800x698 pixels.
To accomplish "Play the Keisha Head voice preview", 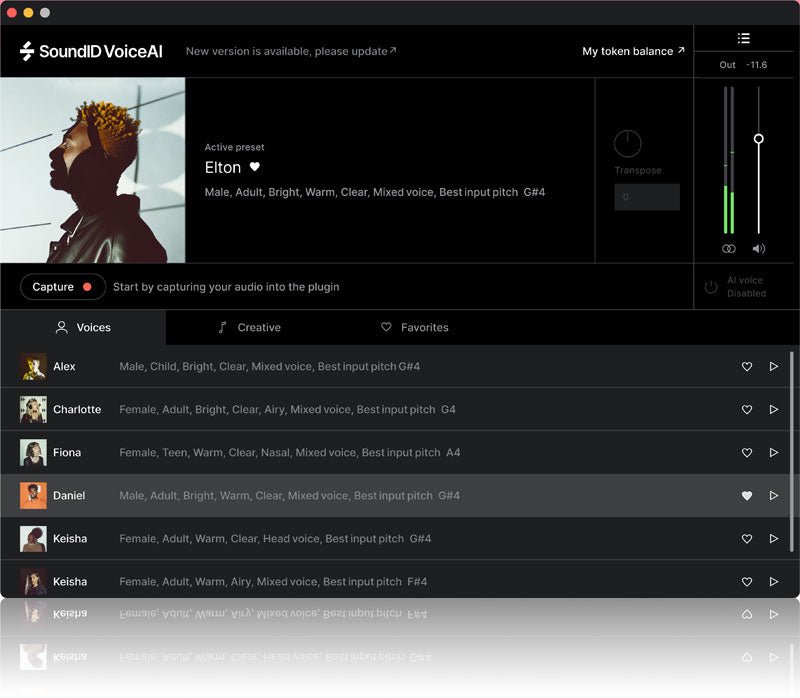I will click(x=774, y=539).
